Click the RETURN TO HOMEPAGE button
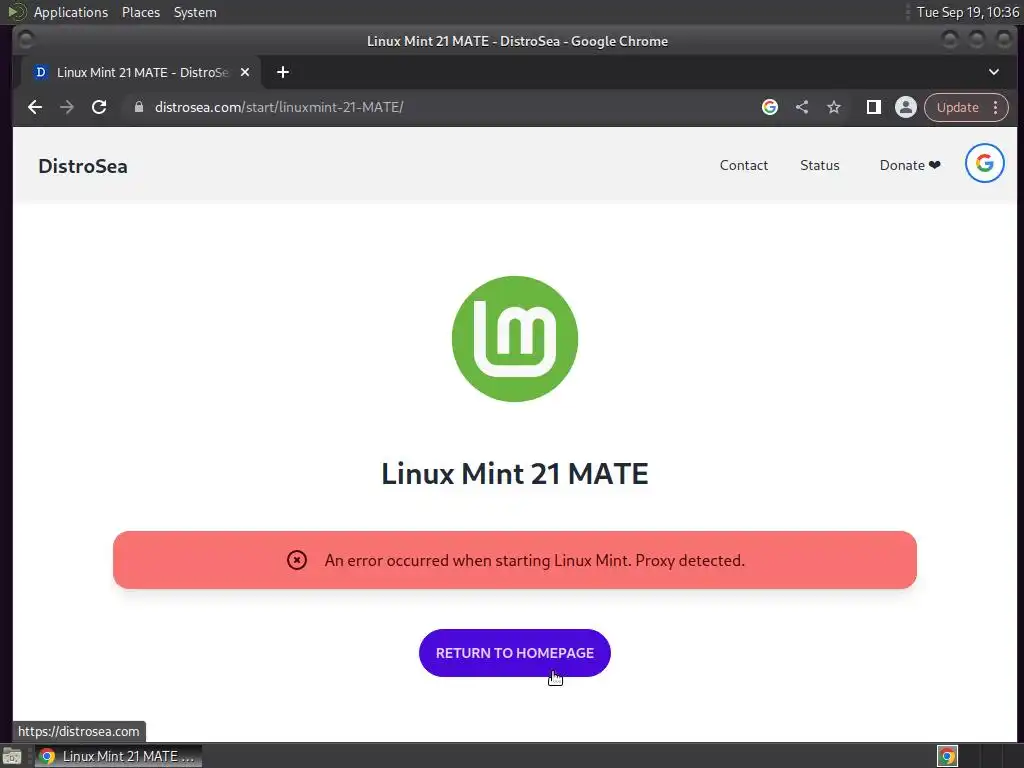This screenshot has height=768, width=1024. (x=515, y=653)
